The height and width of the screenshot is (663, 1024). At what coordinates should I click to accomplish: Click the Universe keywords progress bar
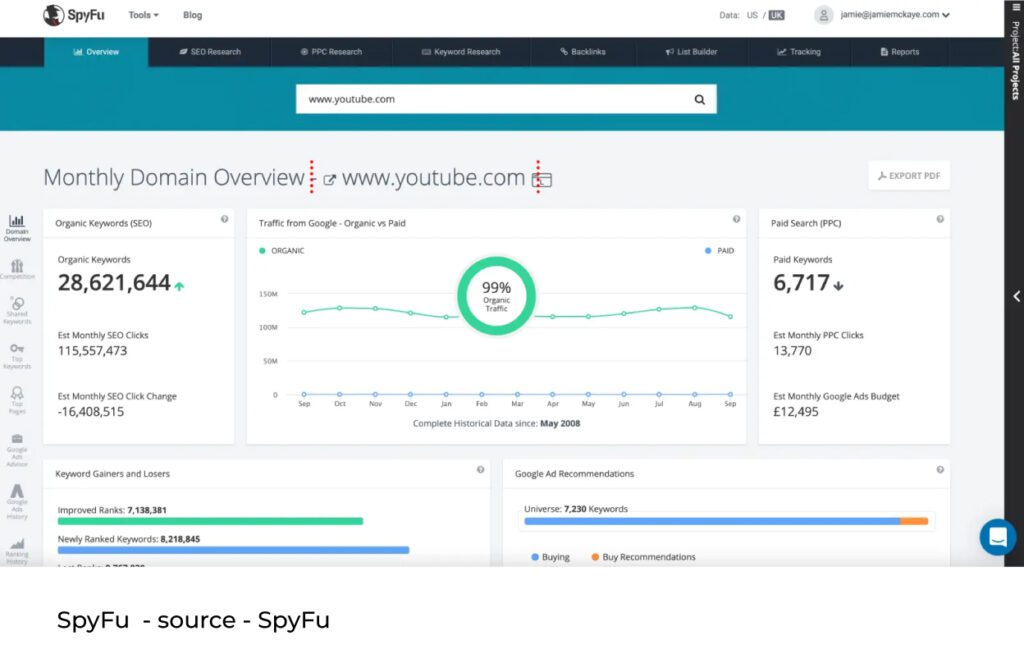click(726, 521)
